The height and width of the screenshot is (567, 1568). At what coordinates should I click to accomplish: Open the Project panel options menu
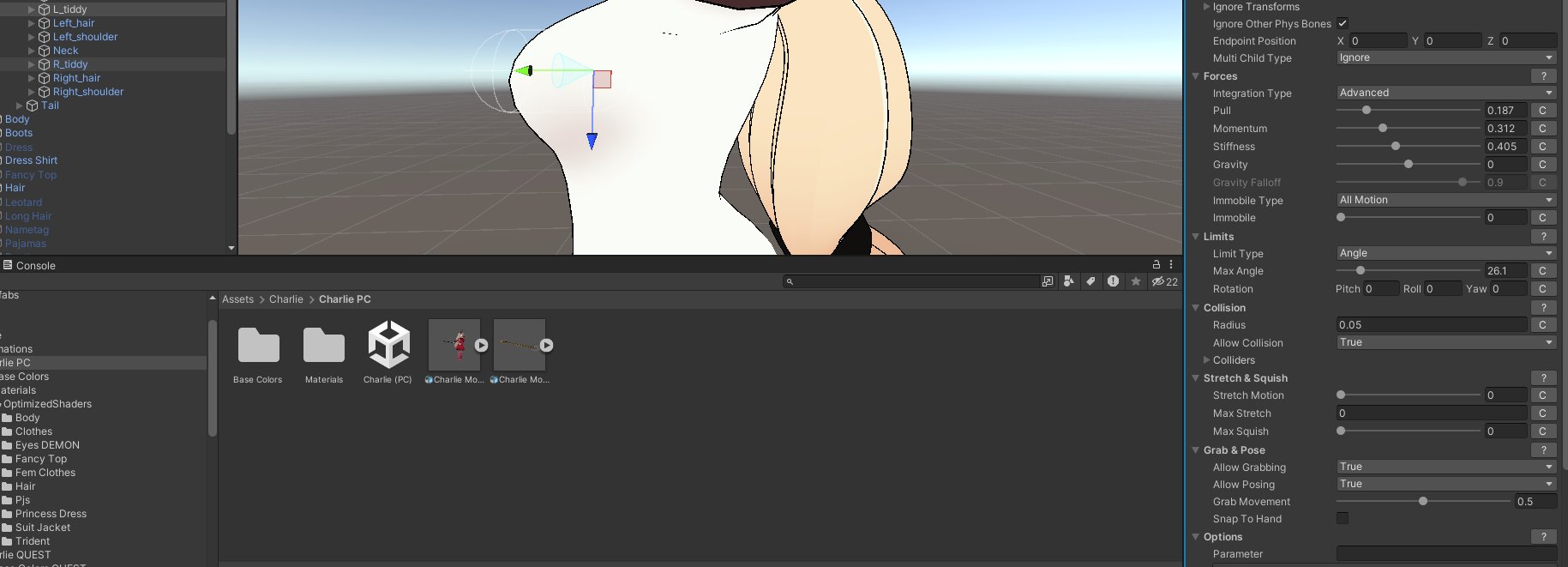pos(1171,265)
